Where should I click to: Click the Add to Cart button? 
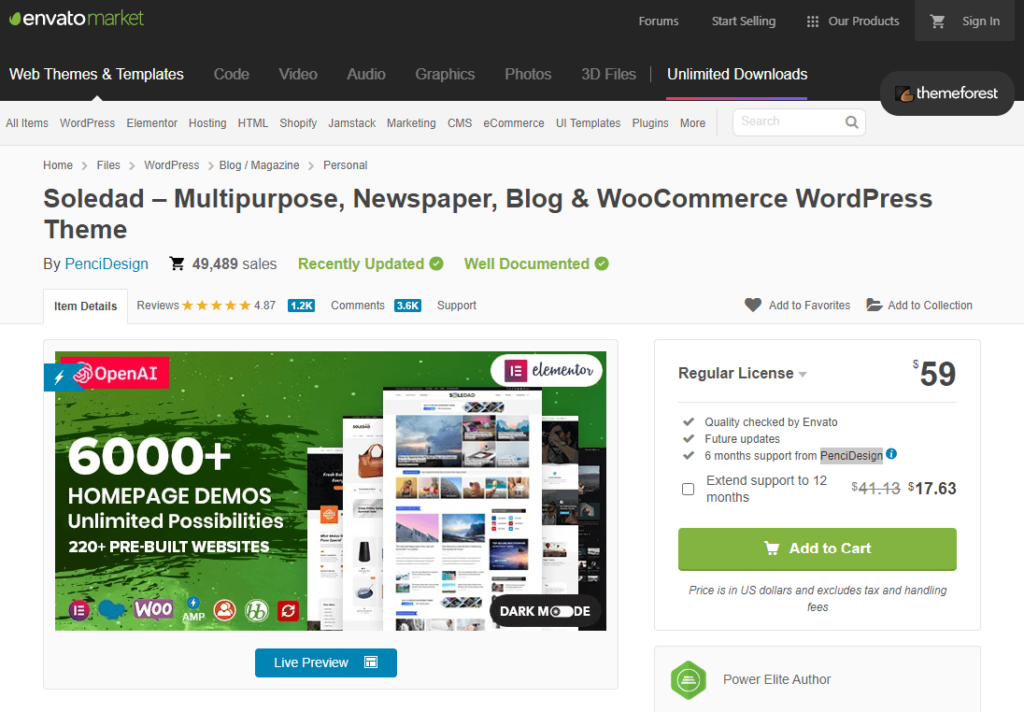pos(817,548)
